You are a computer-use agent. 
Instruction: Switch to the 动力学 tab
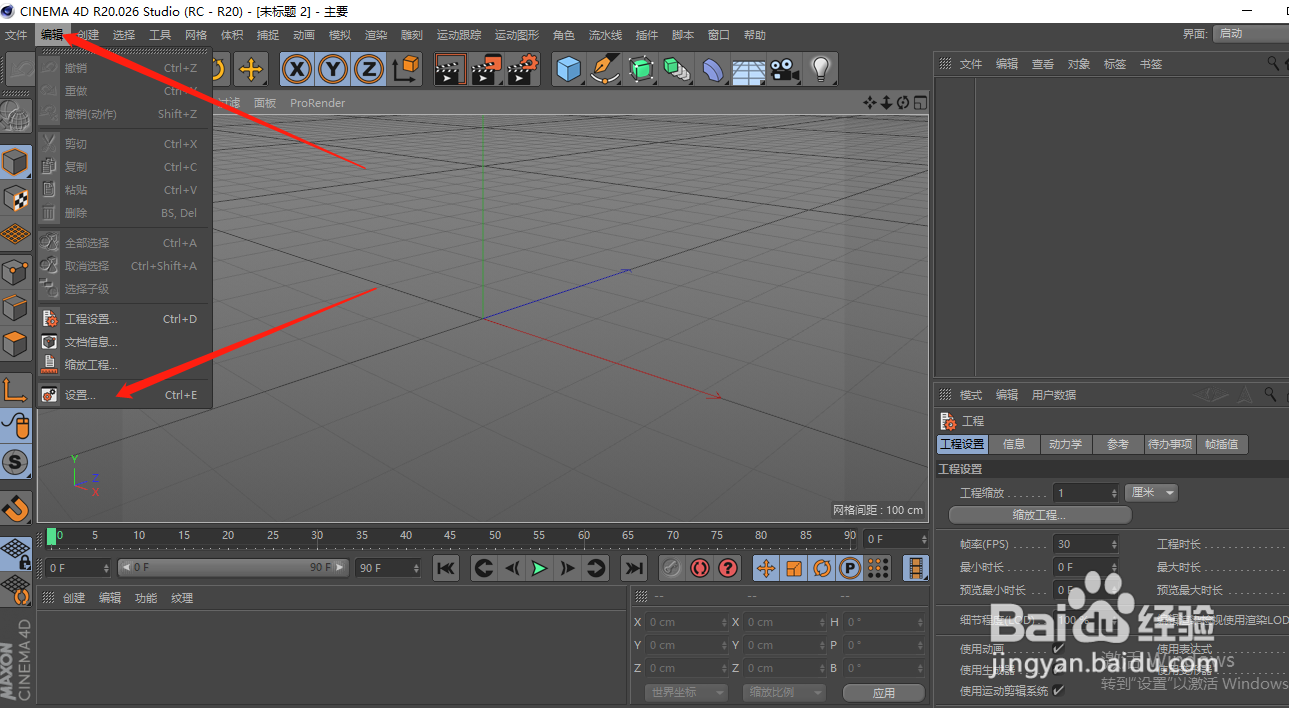(x=1065, y=444)
